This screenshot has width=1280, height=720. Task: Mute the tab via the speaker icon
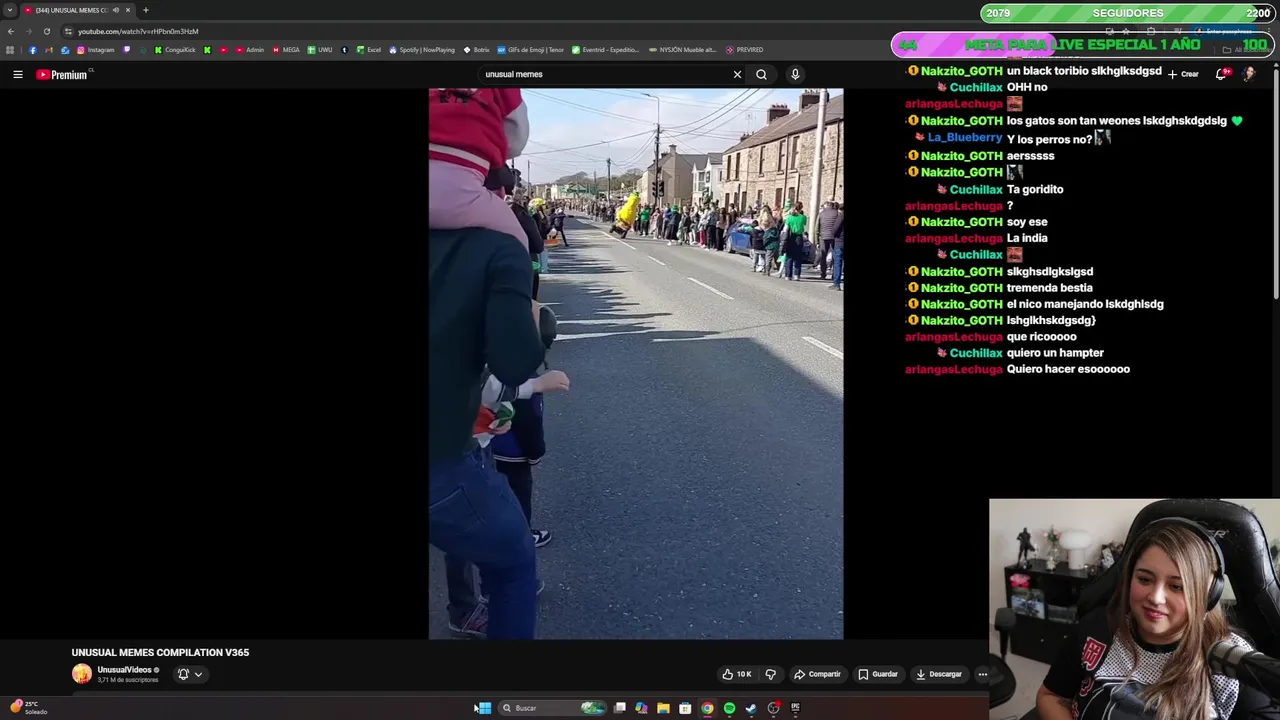click(116, 10)
